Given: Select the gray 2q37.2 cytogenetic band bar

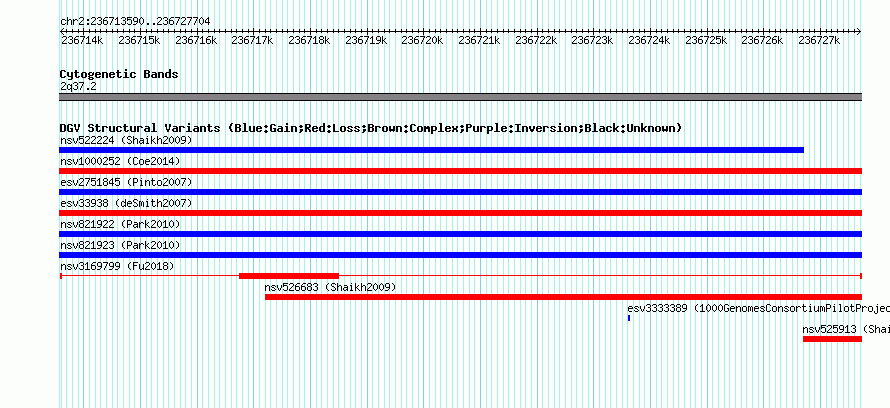Looking at the screenshot, I should pyautogui.click(x=460, y=97).
